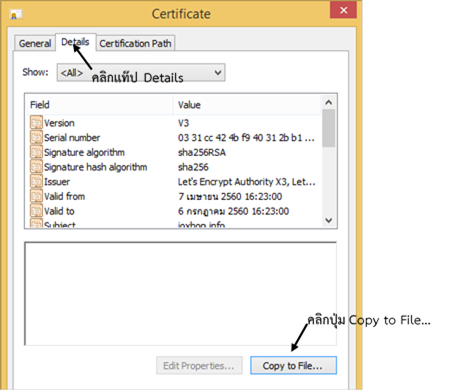
Task: Select the Details tab
Action: [x=75, y=42]
